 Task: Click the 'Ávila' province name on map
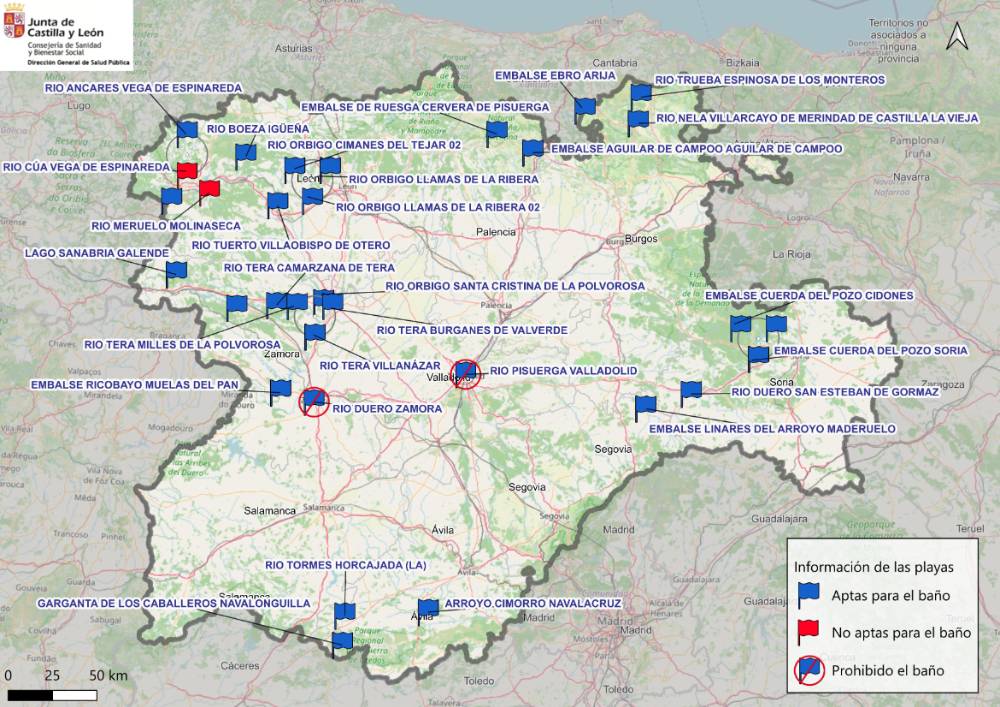pos(443,530)
